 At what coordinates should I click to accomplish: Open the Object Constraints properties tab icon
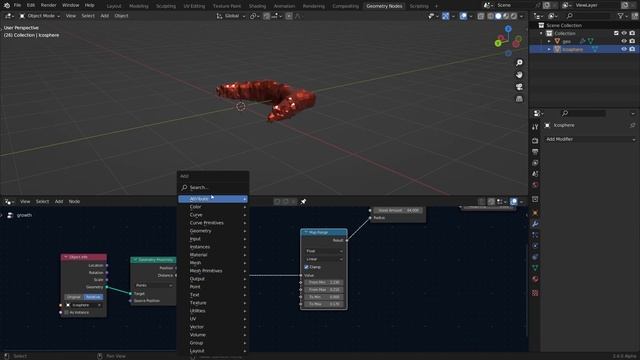tap(535, 257)
